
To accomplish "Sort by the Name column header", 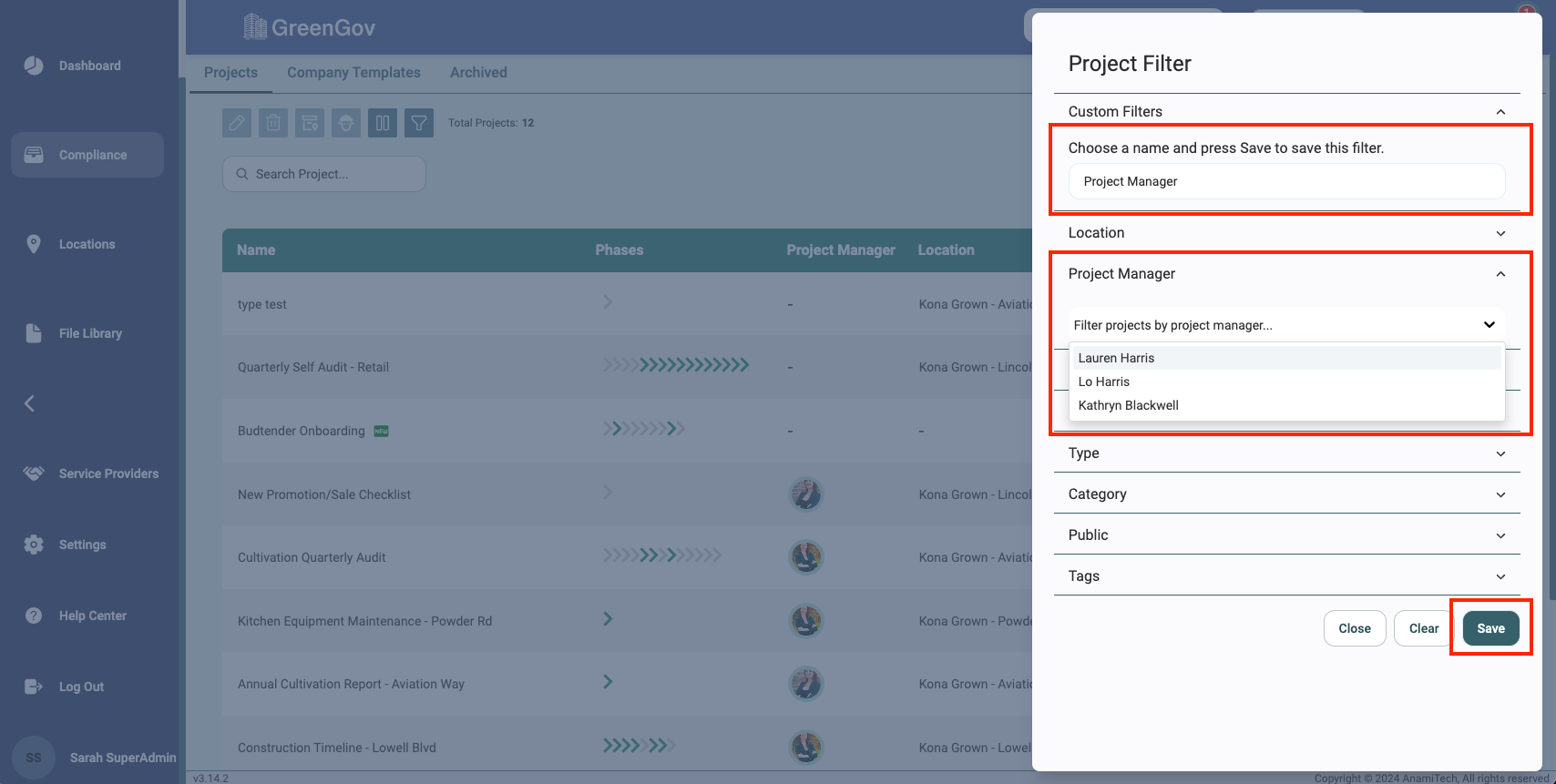I will (256, 250).
